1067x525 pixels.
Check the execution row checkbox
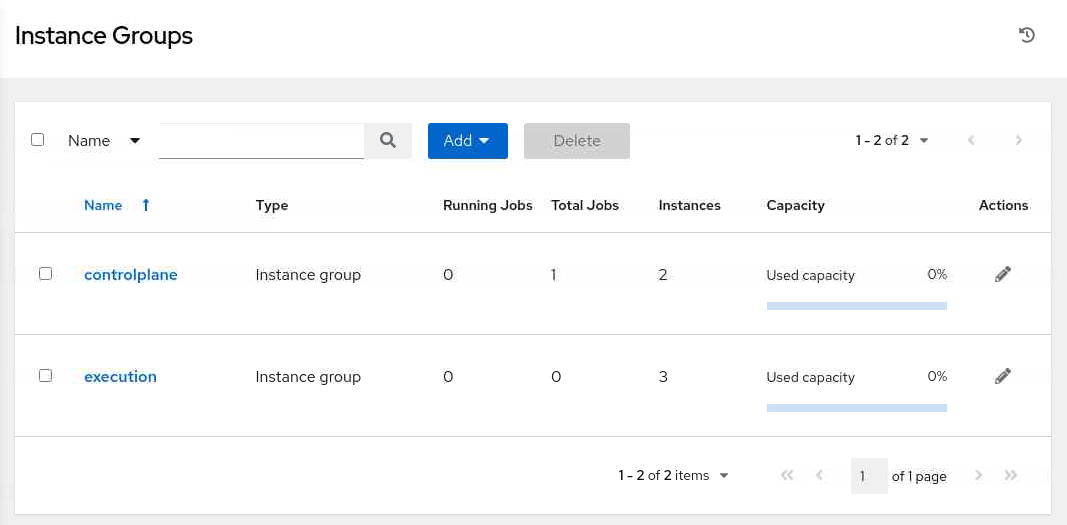point(45,376)
